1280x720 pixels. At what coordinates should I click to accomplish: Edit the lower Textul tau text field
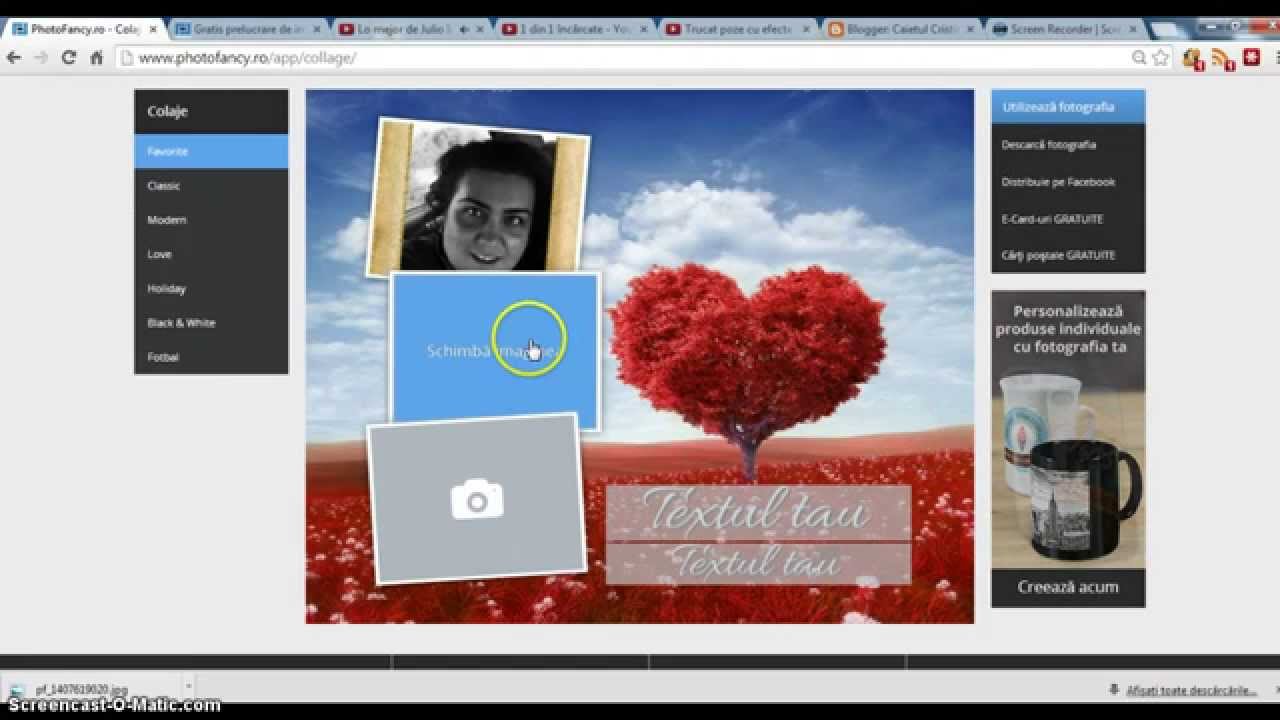[758, 563]
